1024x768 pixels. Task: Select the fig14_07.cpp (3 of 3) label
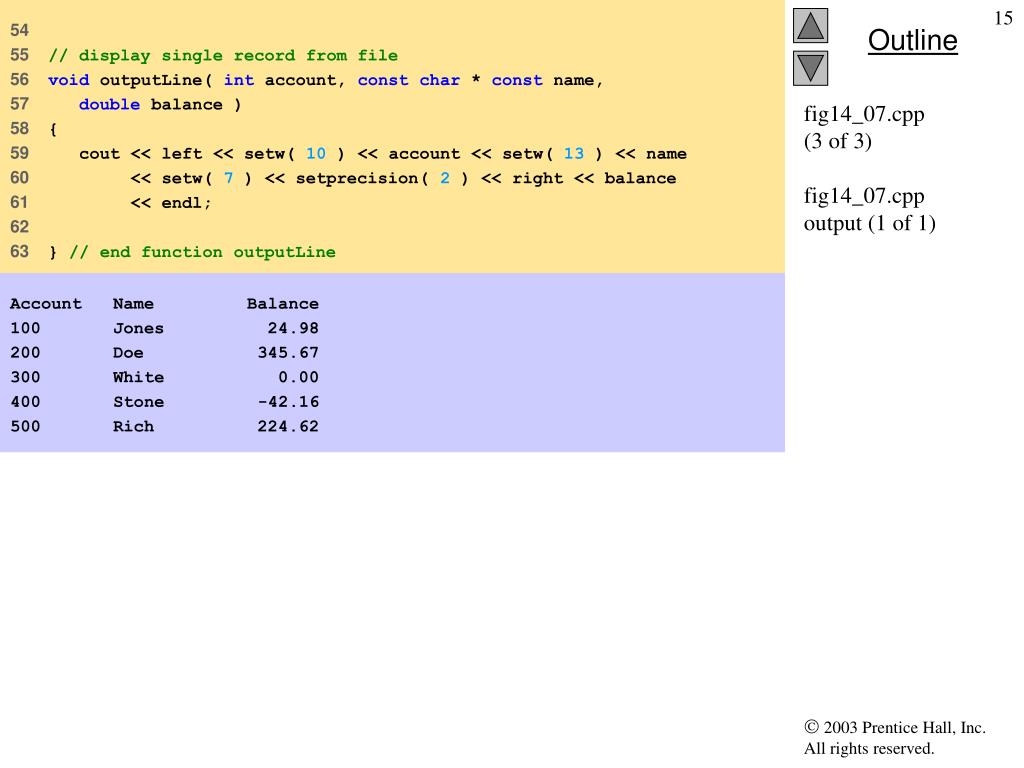864,127
